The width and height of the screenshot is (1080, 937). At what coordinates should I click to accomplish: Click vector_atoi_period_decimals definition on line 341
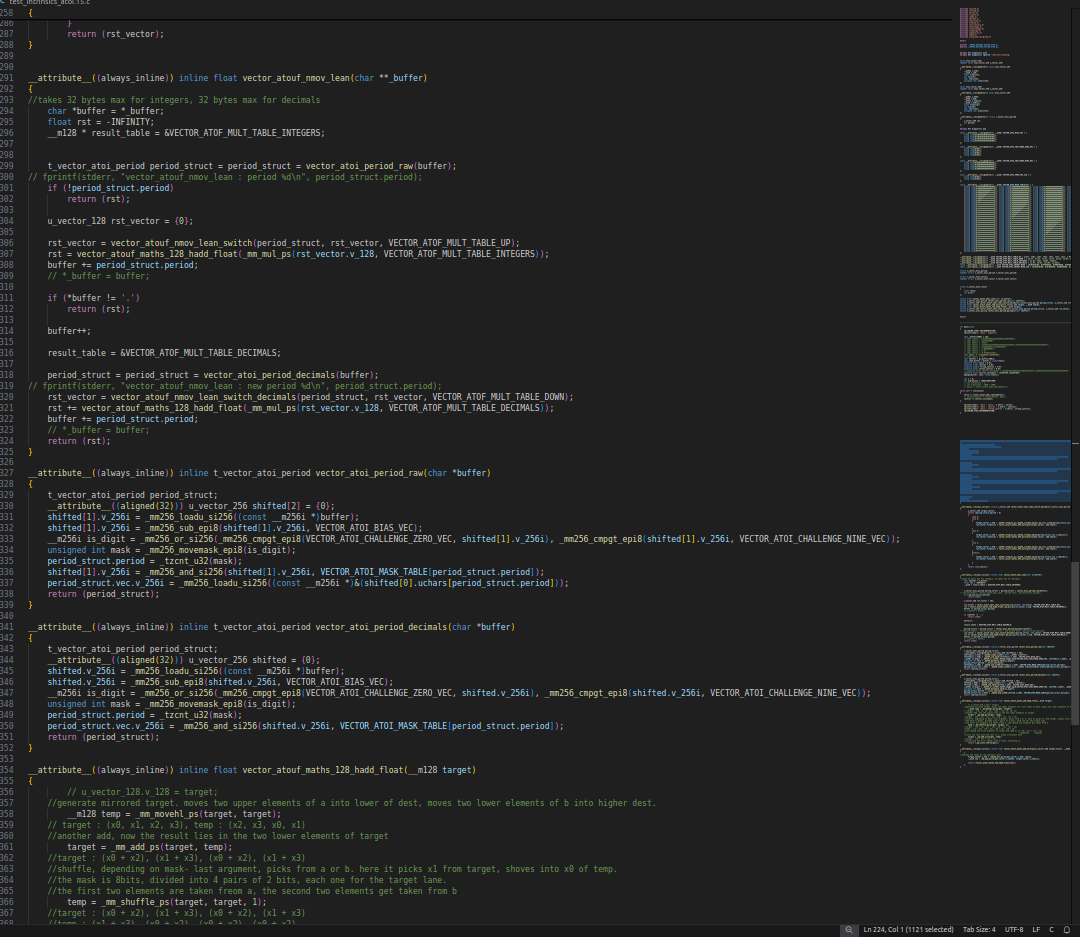[x=382, y=628]
